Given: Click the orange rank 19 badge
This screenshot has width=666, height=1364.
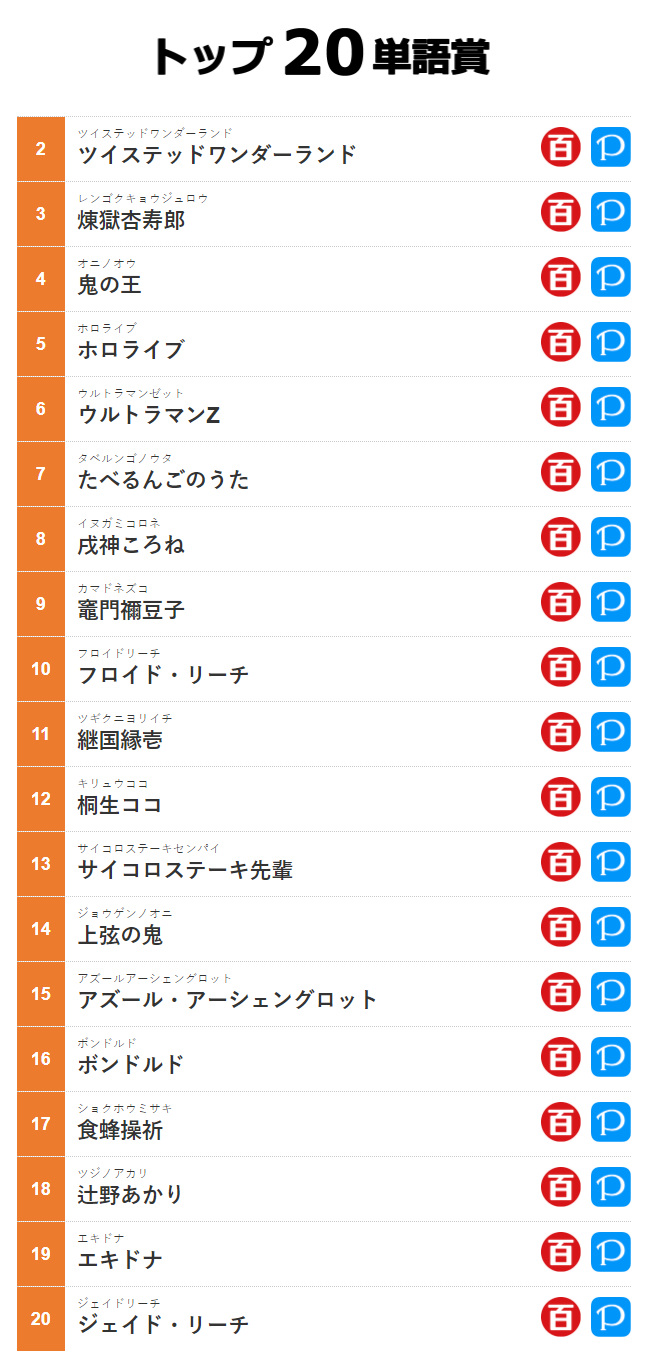Looking at the screenshot, I should [x=41, y=1254].
